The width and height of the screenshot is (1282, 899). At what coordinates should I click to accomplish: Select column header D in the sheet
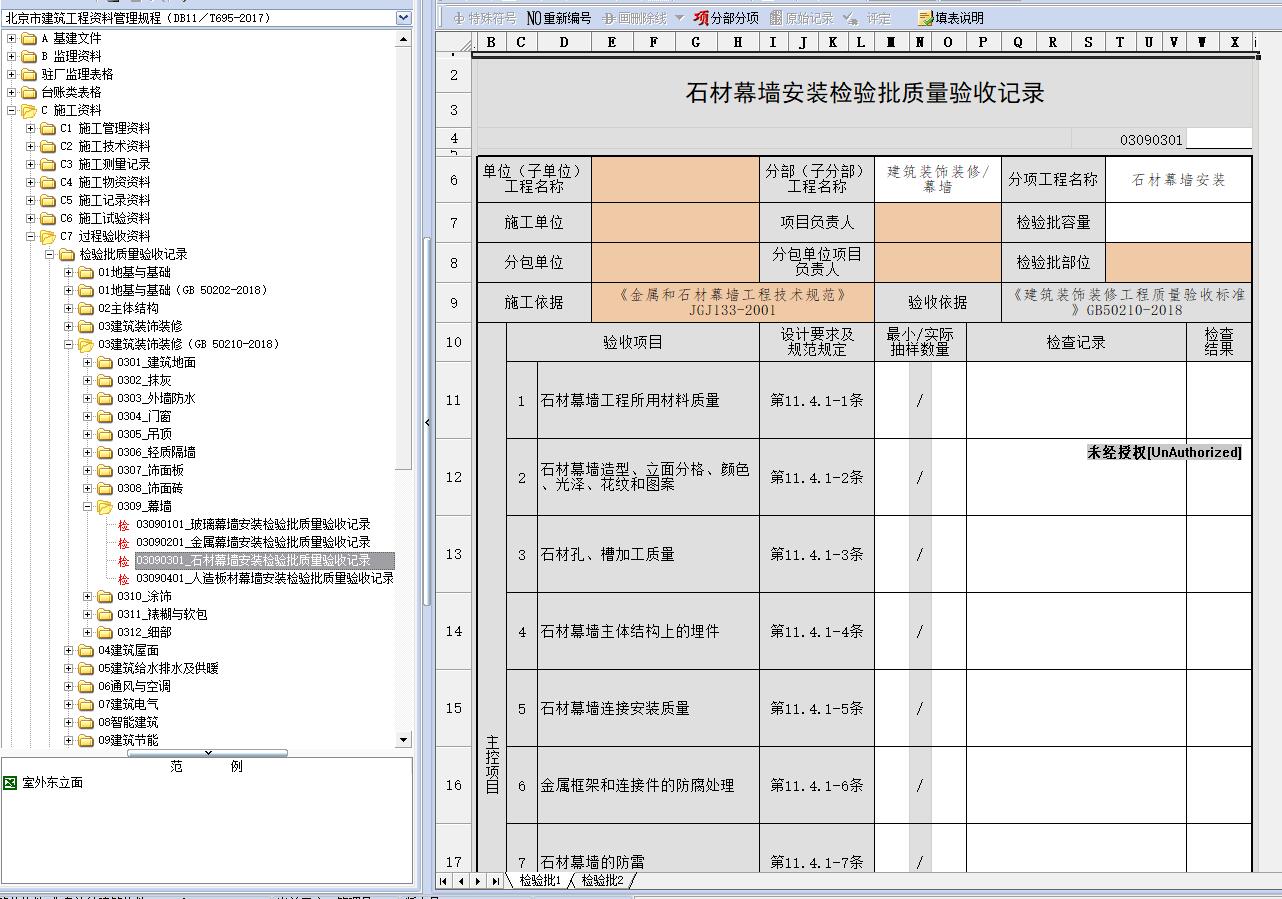[x=564, y=42]
